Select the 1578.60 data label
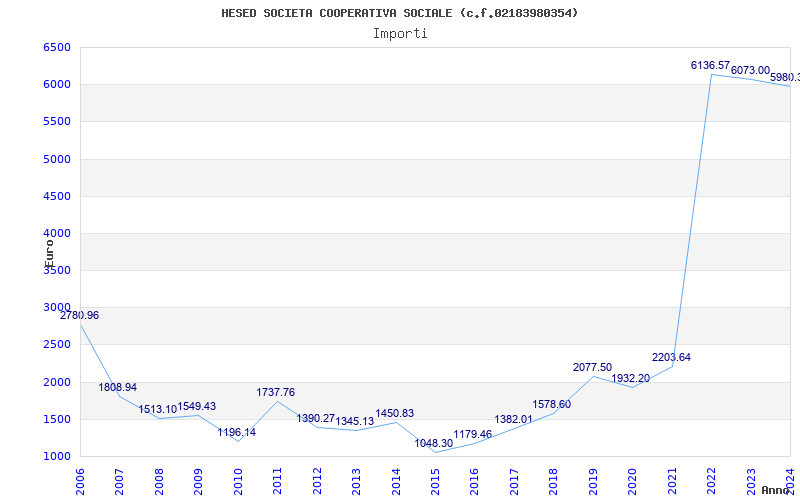Screen dimensions: 800x500 [x=552, y=404]
